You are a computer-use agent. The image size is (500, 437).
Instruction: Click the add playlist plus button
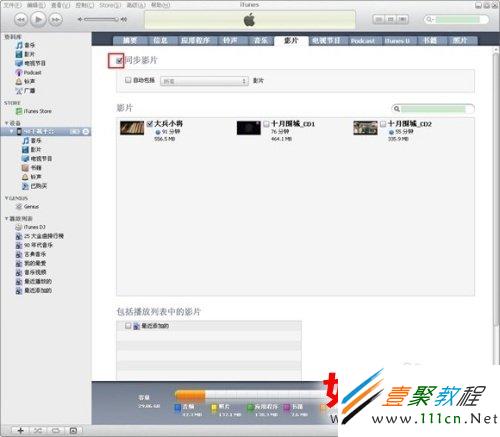click(x=20, y=430)
